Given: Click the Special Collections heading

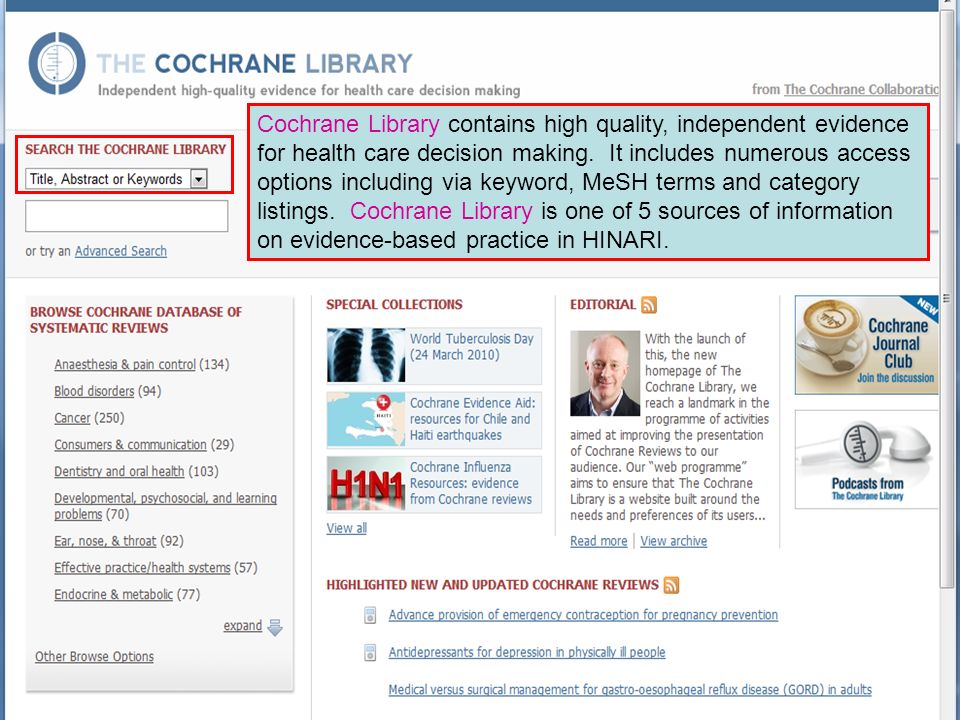Looking at the screenshot, I should point(394,304).
